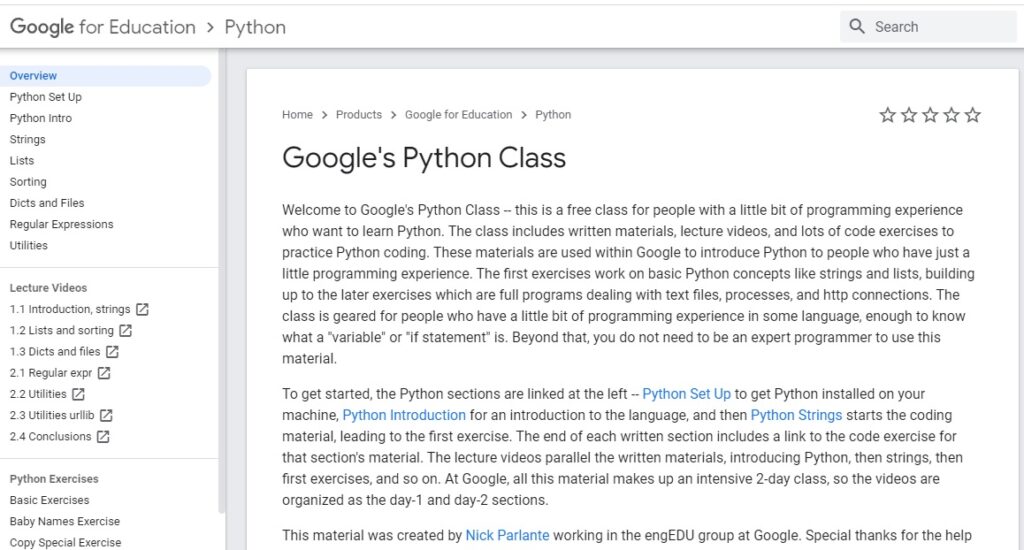This screenshot has width=1024, height=550.
Task: Open Lists in the sidebar
Action: tap(22, 161)
